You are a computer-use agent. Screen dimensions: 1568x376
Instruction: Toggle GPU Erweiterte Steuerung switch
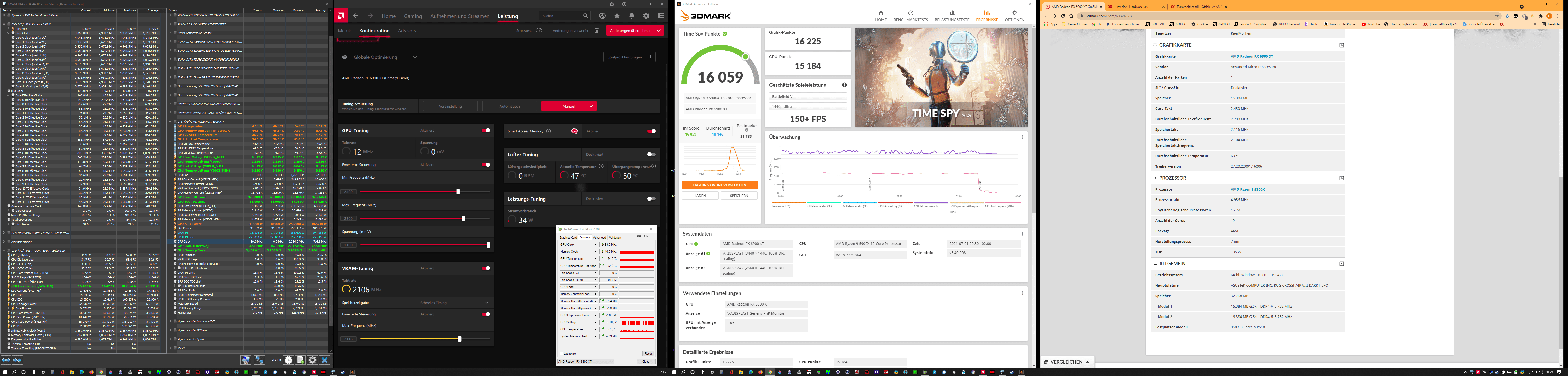pos(486,165)
